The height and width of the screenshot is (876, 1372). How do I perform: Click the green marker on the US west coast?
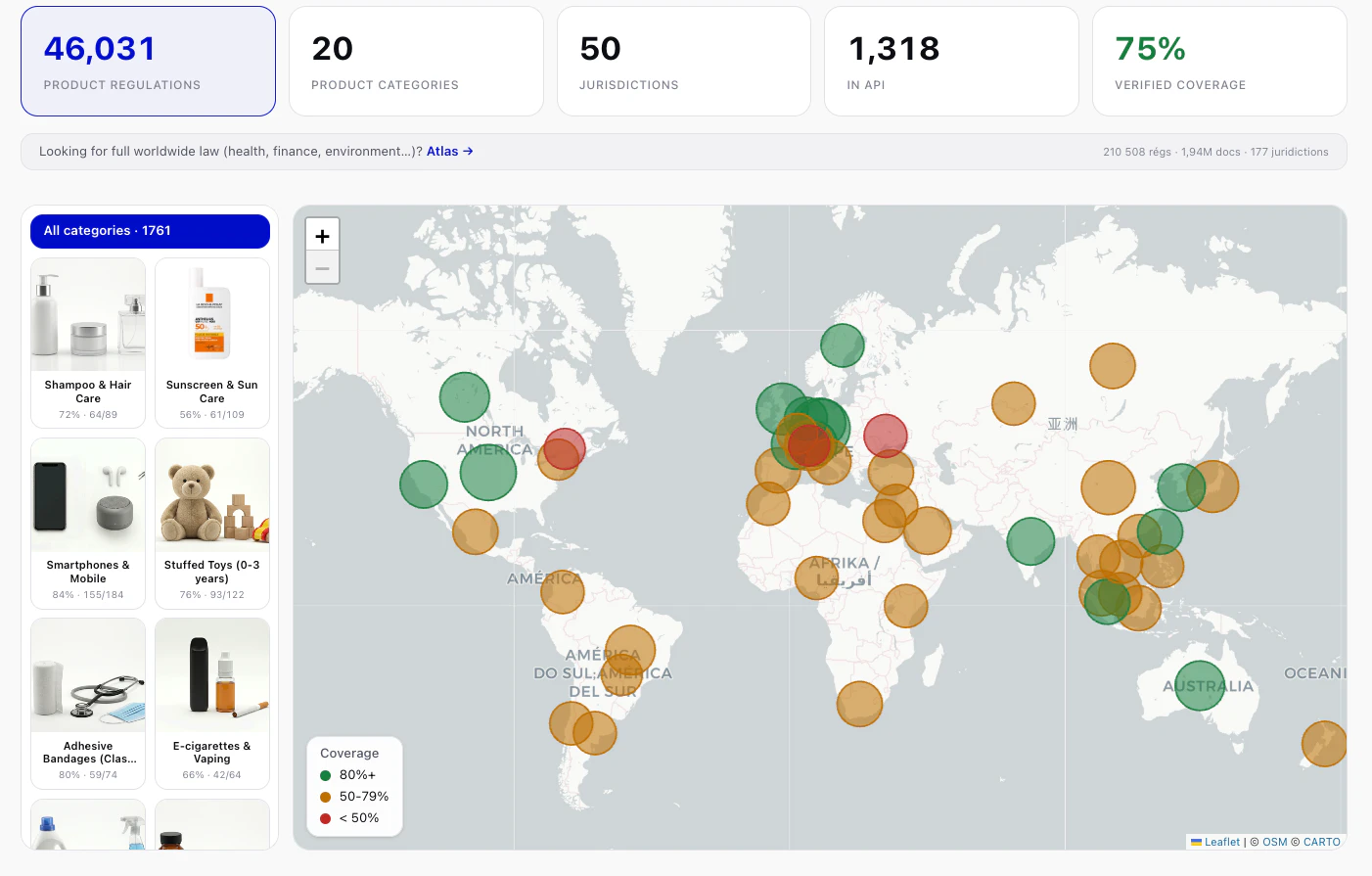tap(424, 484)
